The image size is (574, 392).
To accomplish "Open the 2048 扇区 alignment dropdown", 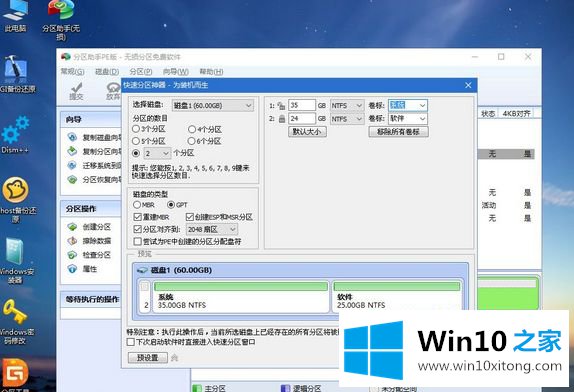I will [x=212, y=229].
